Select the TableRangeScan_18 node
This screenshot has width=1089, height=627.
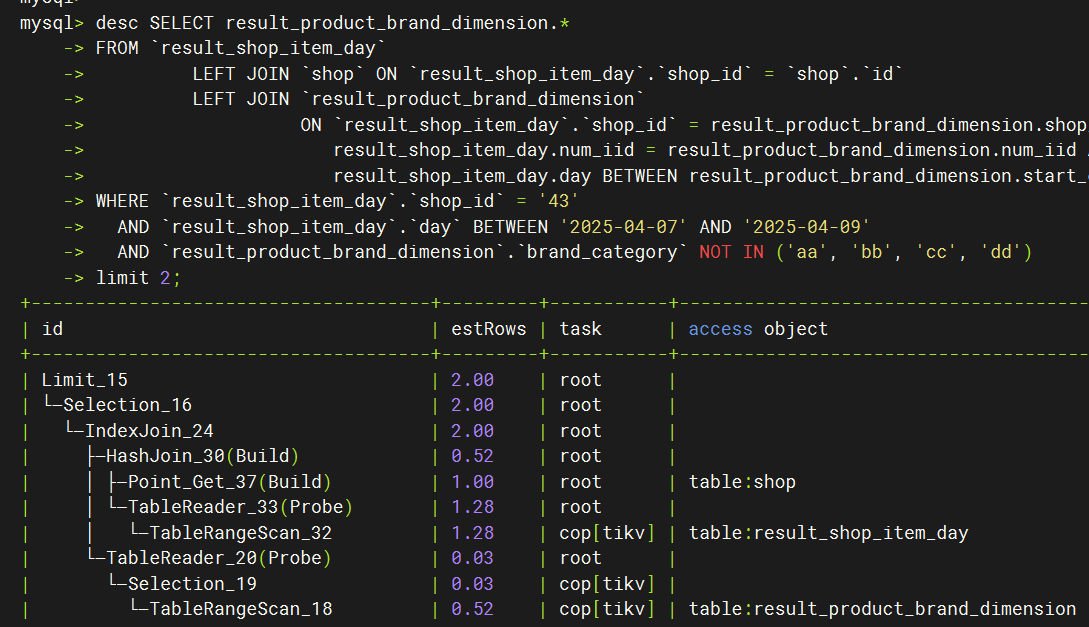click(x=240, y=609)
